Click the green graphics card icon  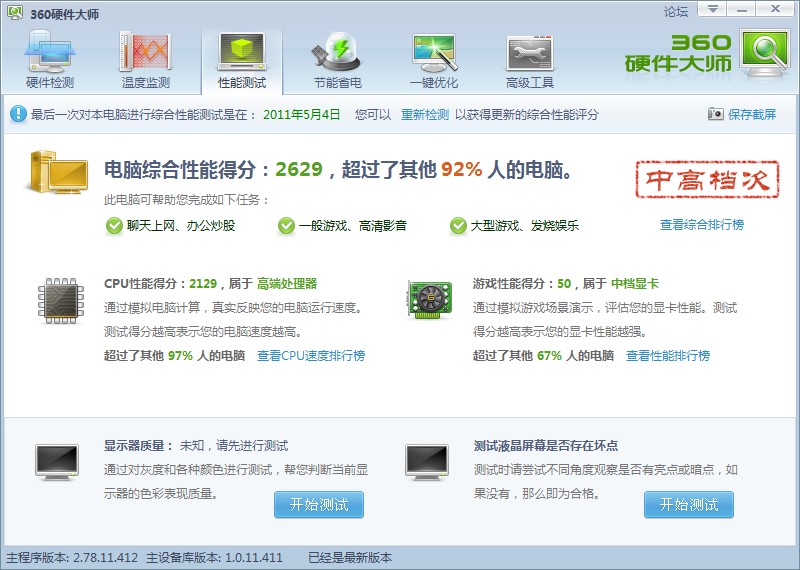pos(430,300)
